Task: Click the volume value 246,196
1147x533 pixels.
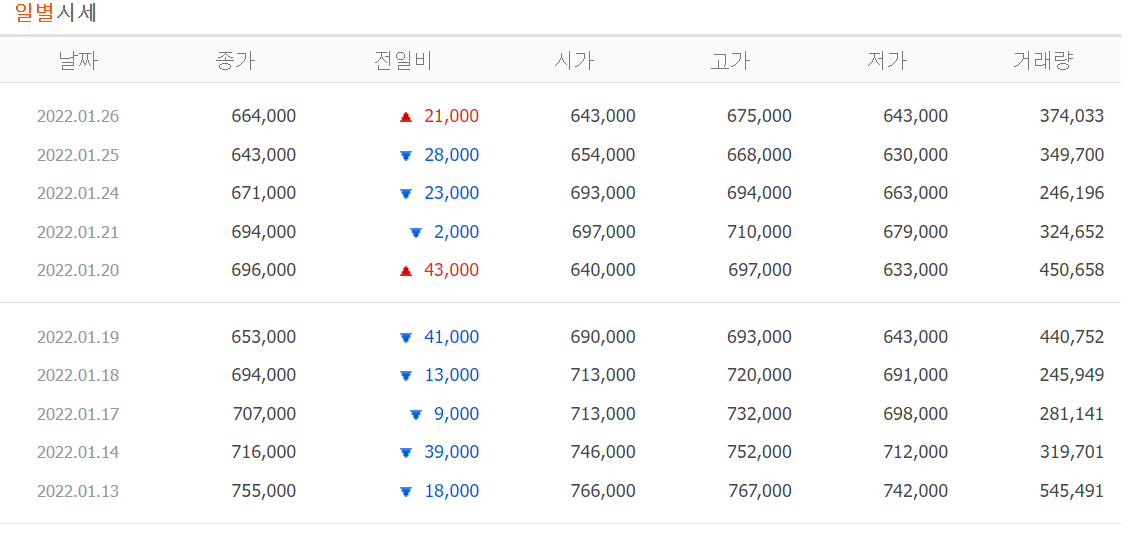Action: (x=1072, y=193)
